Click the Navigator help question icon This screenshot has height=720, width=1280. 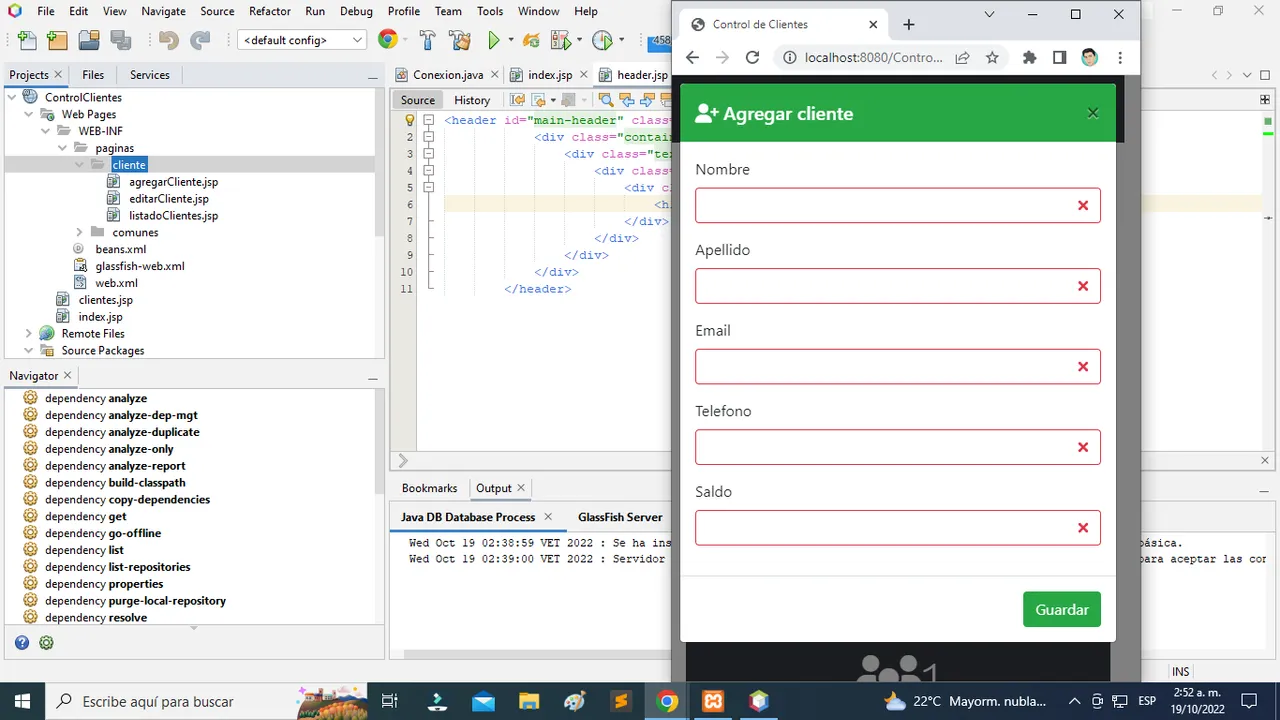click(22, 643)
